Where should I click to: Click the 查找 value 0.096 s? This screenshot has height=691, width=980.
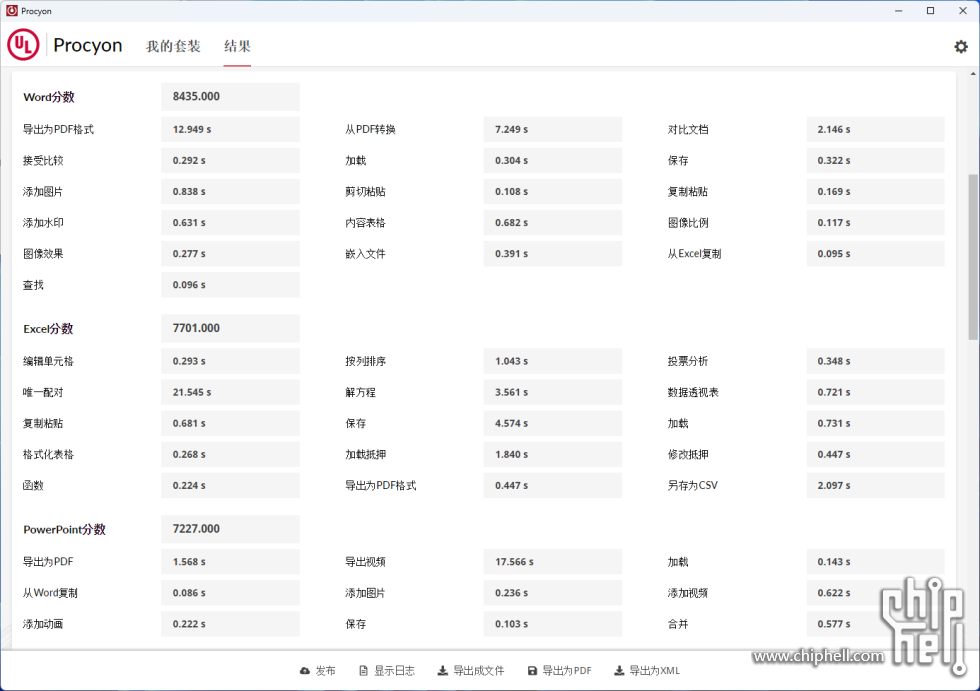click(x=230, y=285)
